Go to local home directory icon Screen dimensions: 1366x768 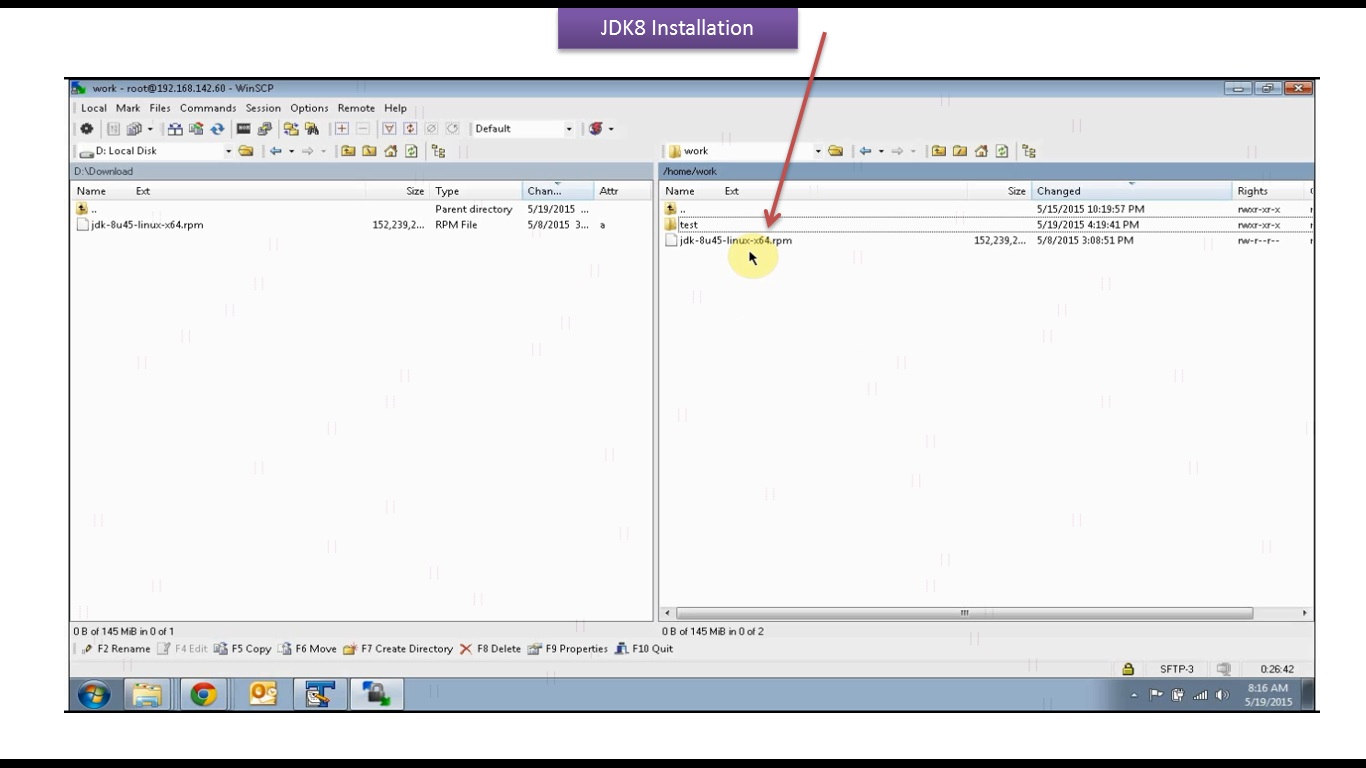point(391,151)
